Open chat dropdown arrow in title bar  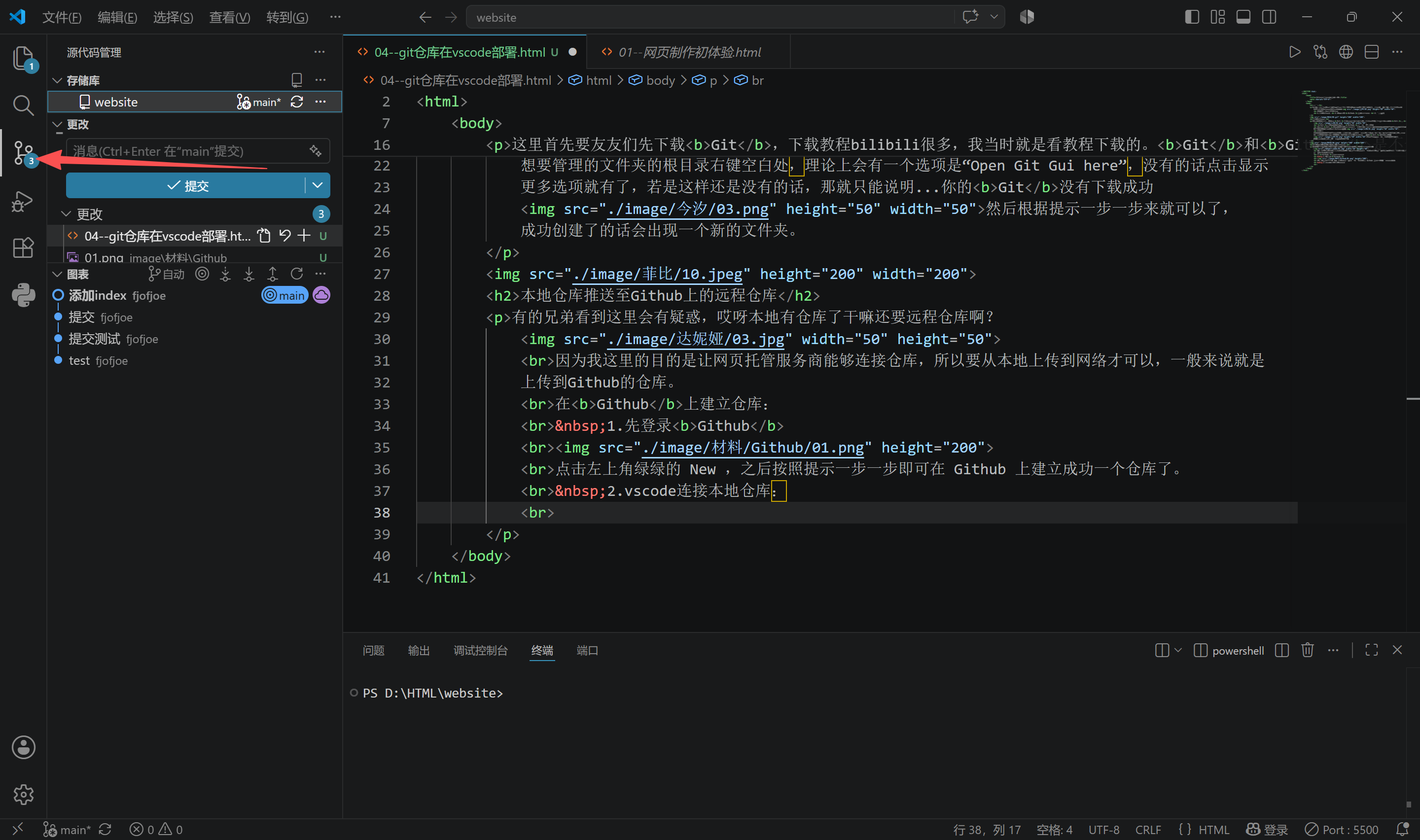pos(994,17)
